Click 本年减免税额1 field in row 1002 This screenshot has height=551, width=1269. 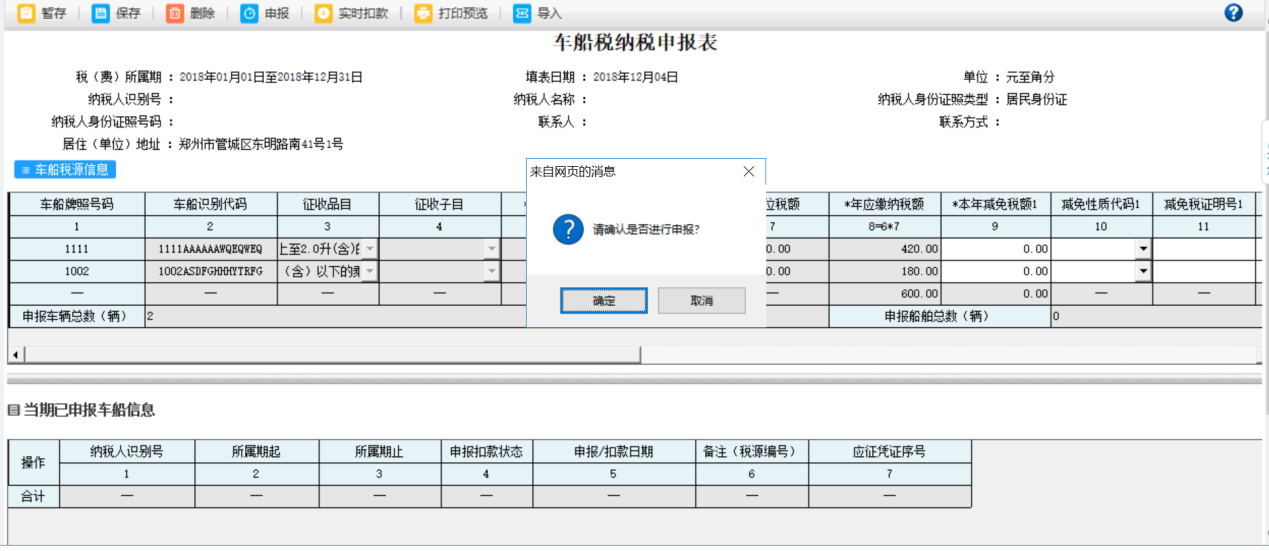(x=996, y=271)
